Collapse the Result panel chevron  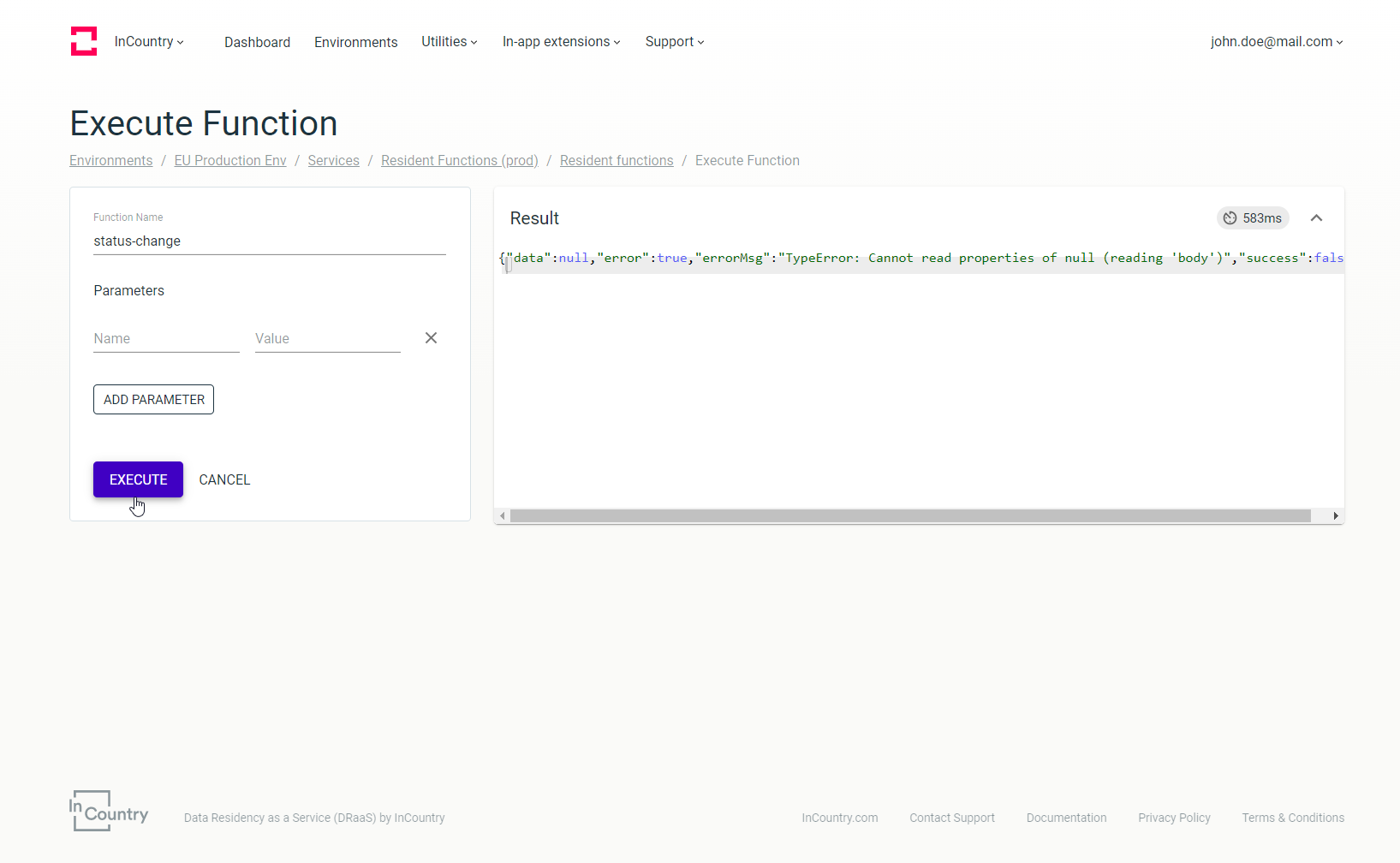click(x=1316, y=218)
